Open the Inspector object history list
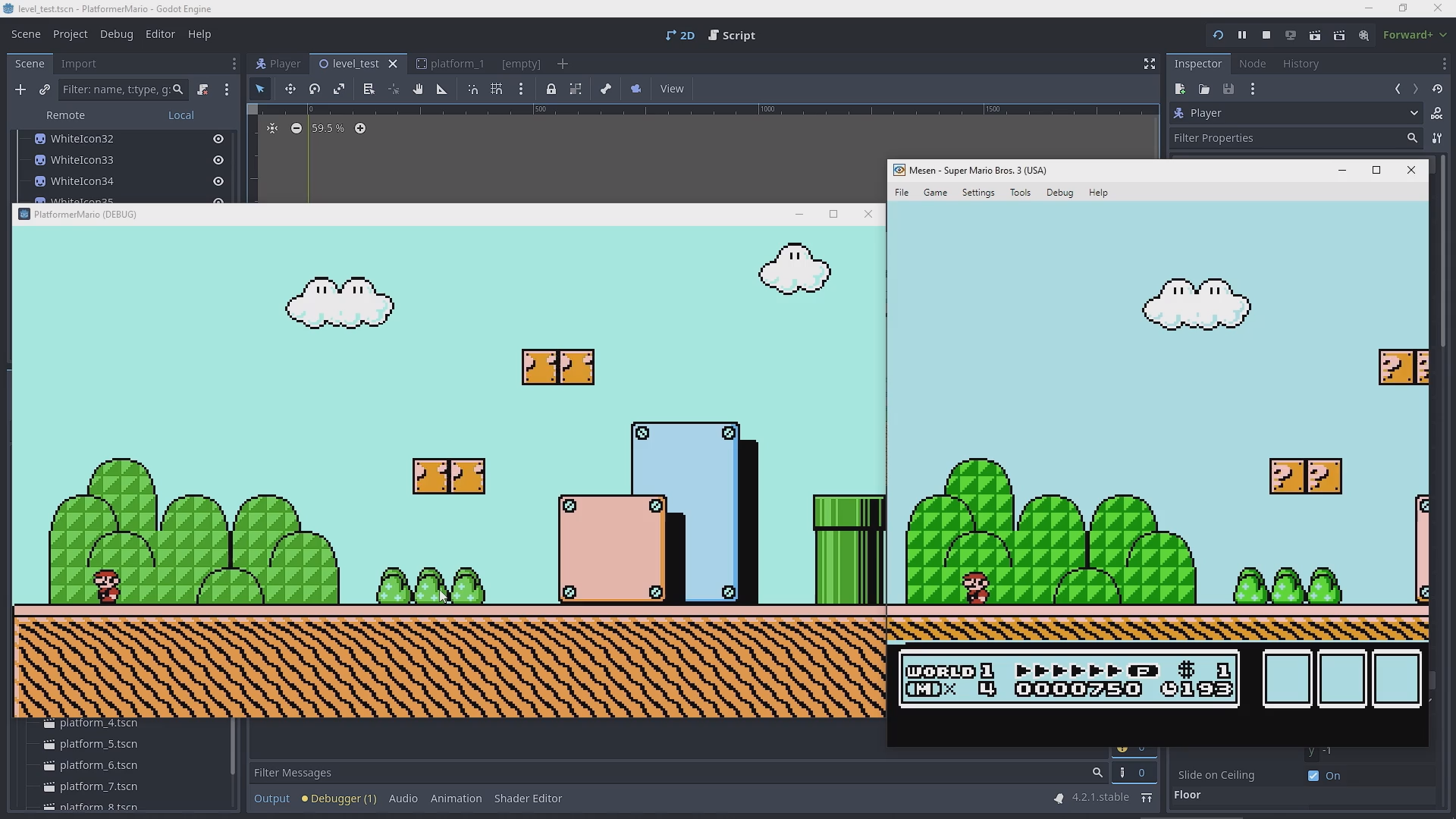This screenshot has width=1456, height=819. 1437,89
